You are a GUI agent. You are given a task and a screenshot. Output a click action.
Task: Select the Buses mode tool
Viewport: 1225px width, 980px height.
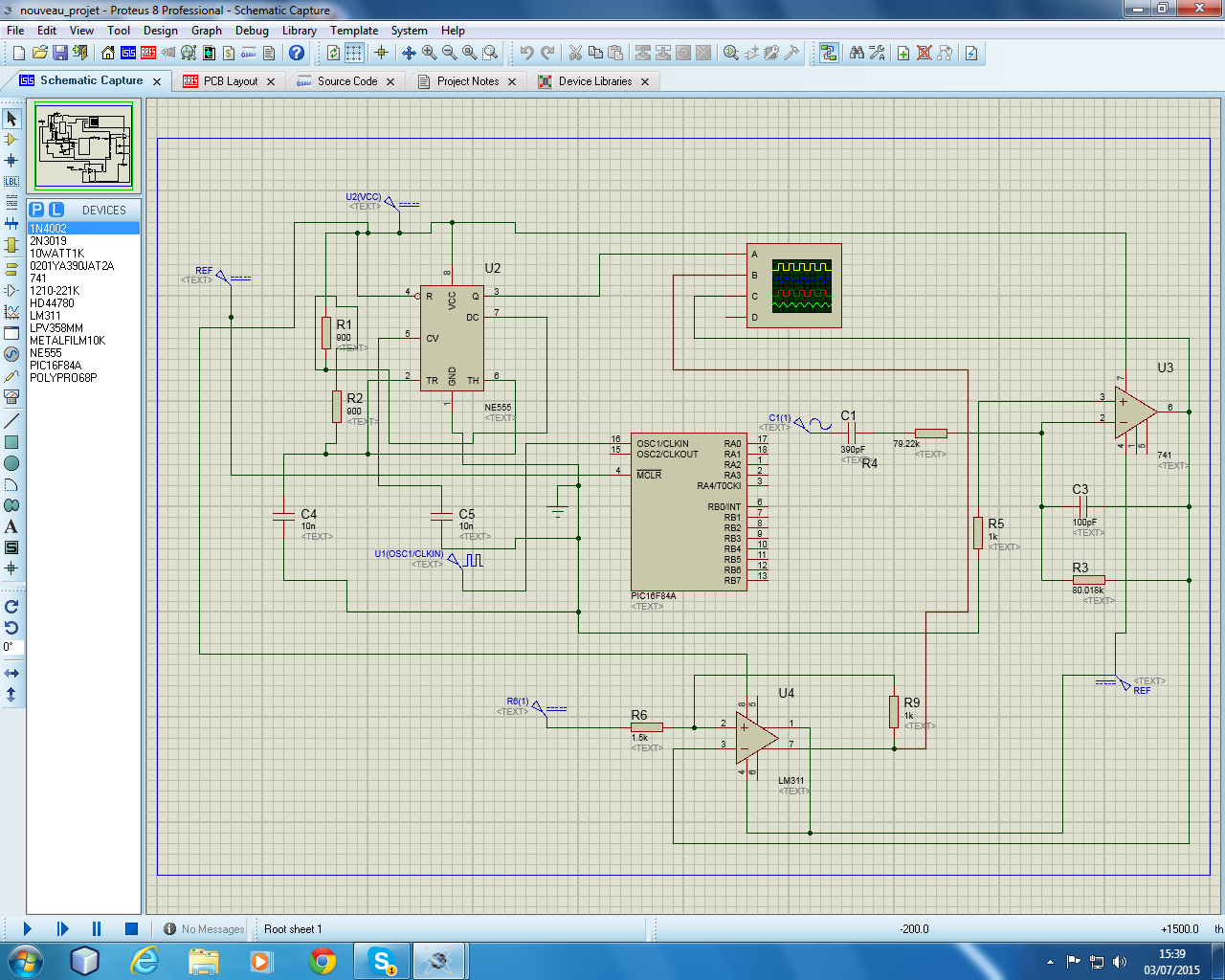(x=11, y=223)
